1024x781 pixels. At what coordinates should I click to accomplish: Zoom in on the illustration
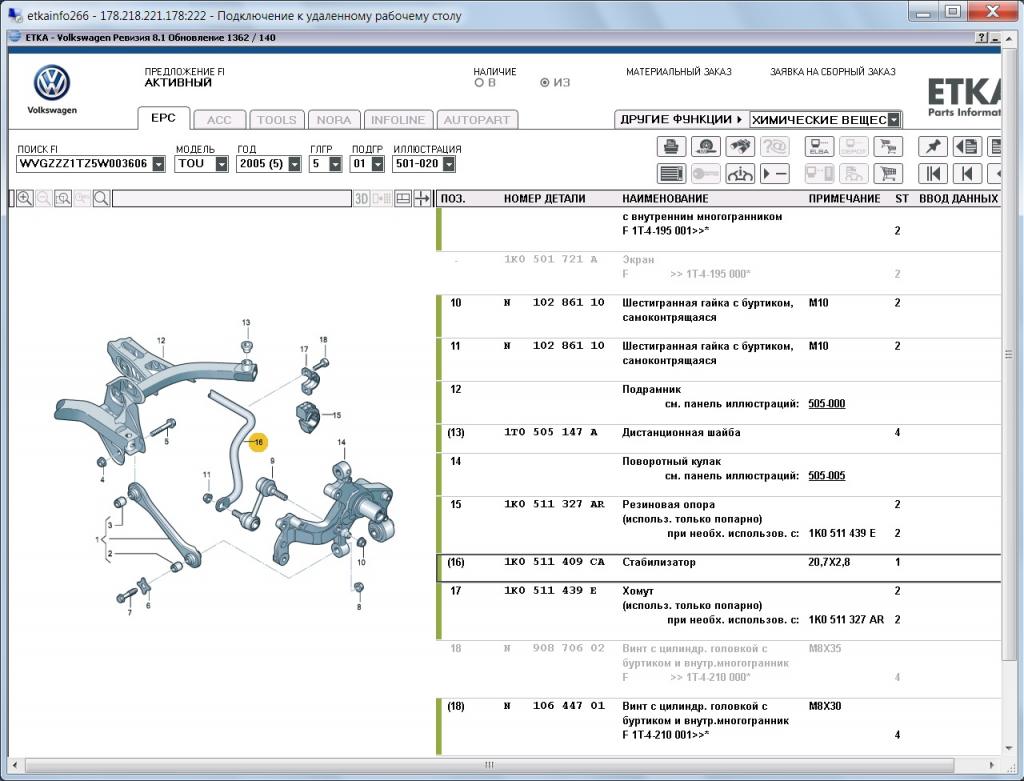pos(25,199)
